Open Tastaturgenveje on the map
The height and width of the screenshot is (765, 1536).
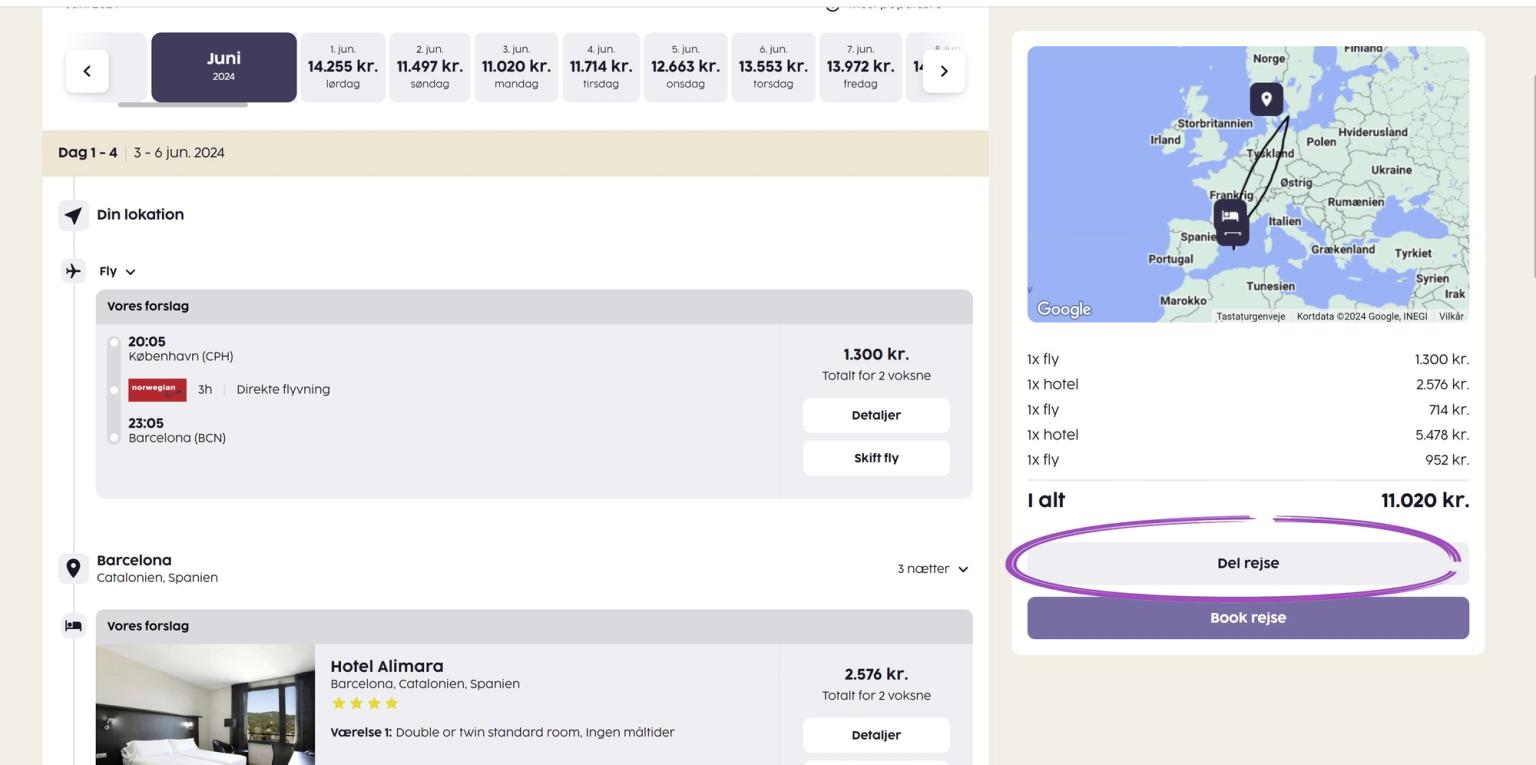coord(1250,316)
